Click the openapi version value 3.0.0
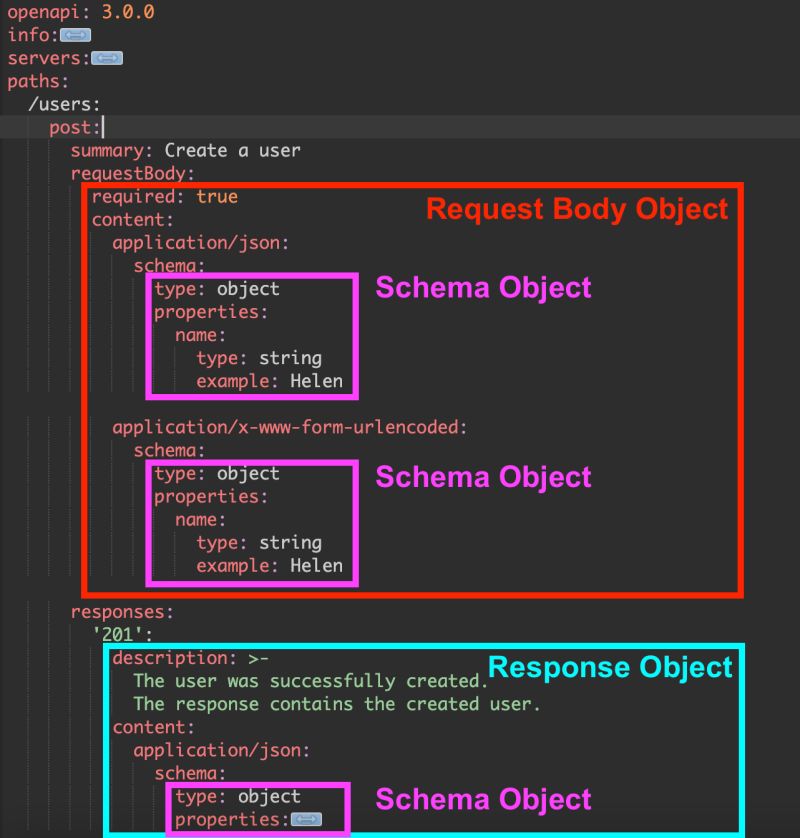800x838 pixels. tap(126, 12)
